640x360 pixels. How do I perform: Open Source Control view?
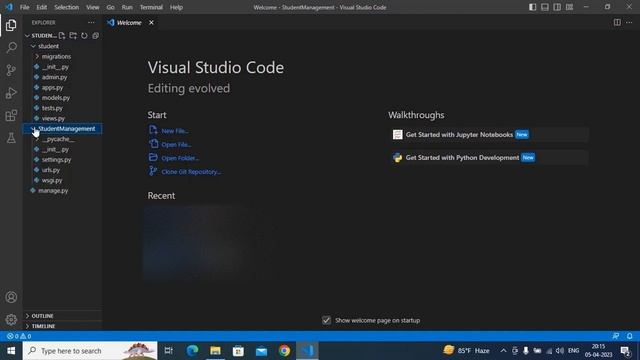point(11,70)
